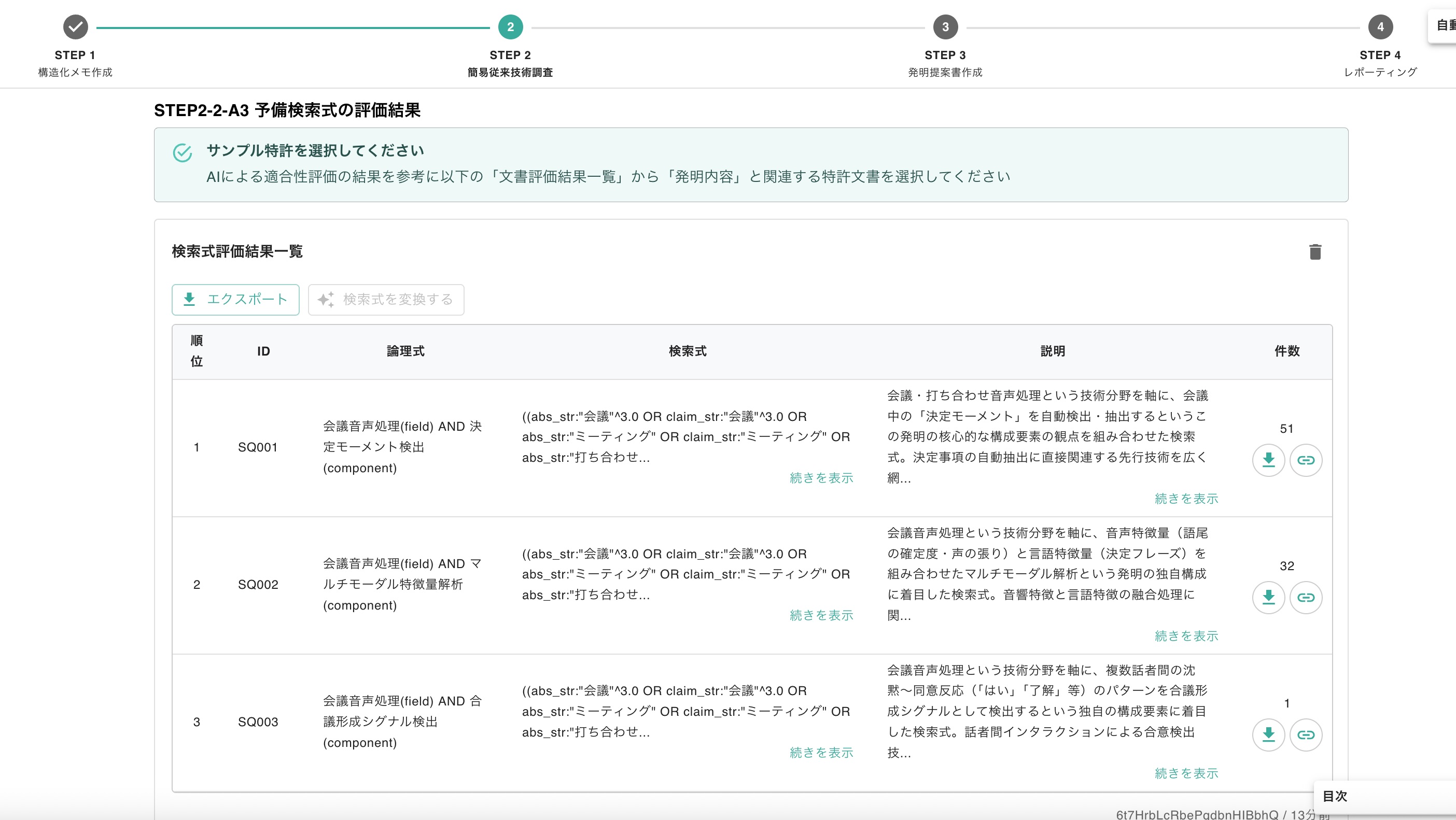Go to STEP 3 発明提案書作成
The image size is (1456, 820).
point(945,63)
